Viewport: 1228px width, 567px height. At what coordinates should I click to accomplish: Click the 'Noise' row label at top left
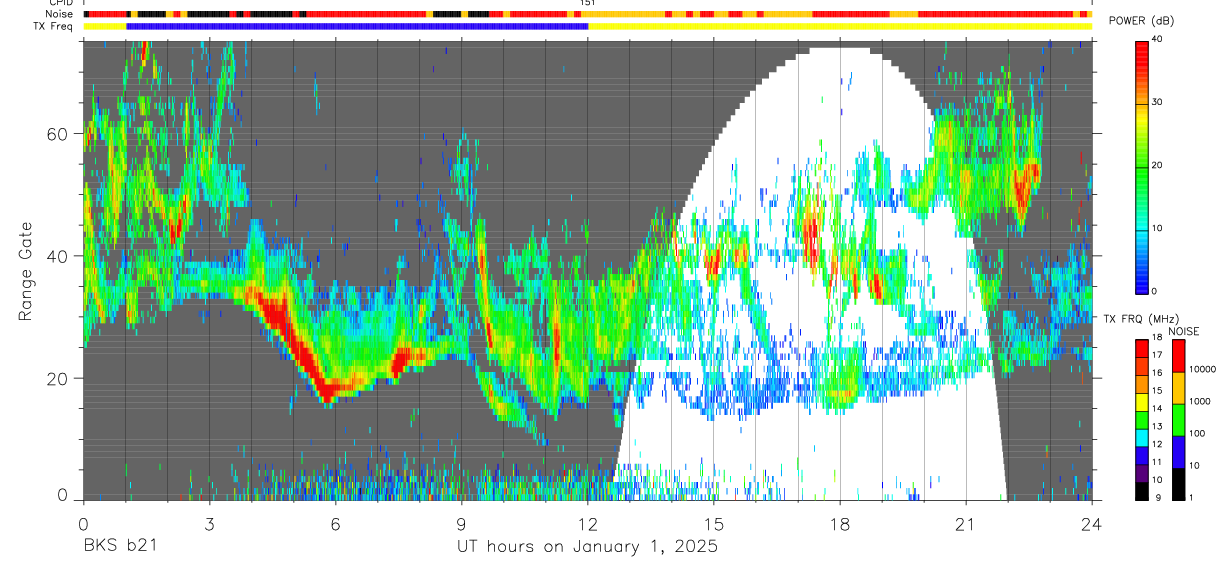(x=61, y=15)
